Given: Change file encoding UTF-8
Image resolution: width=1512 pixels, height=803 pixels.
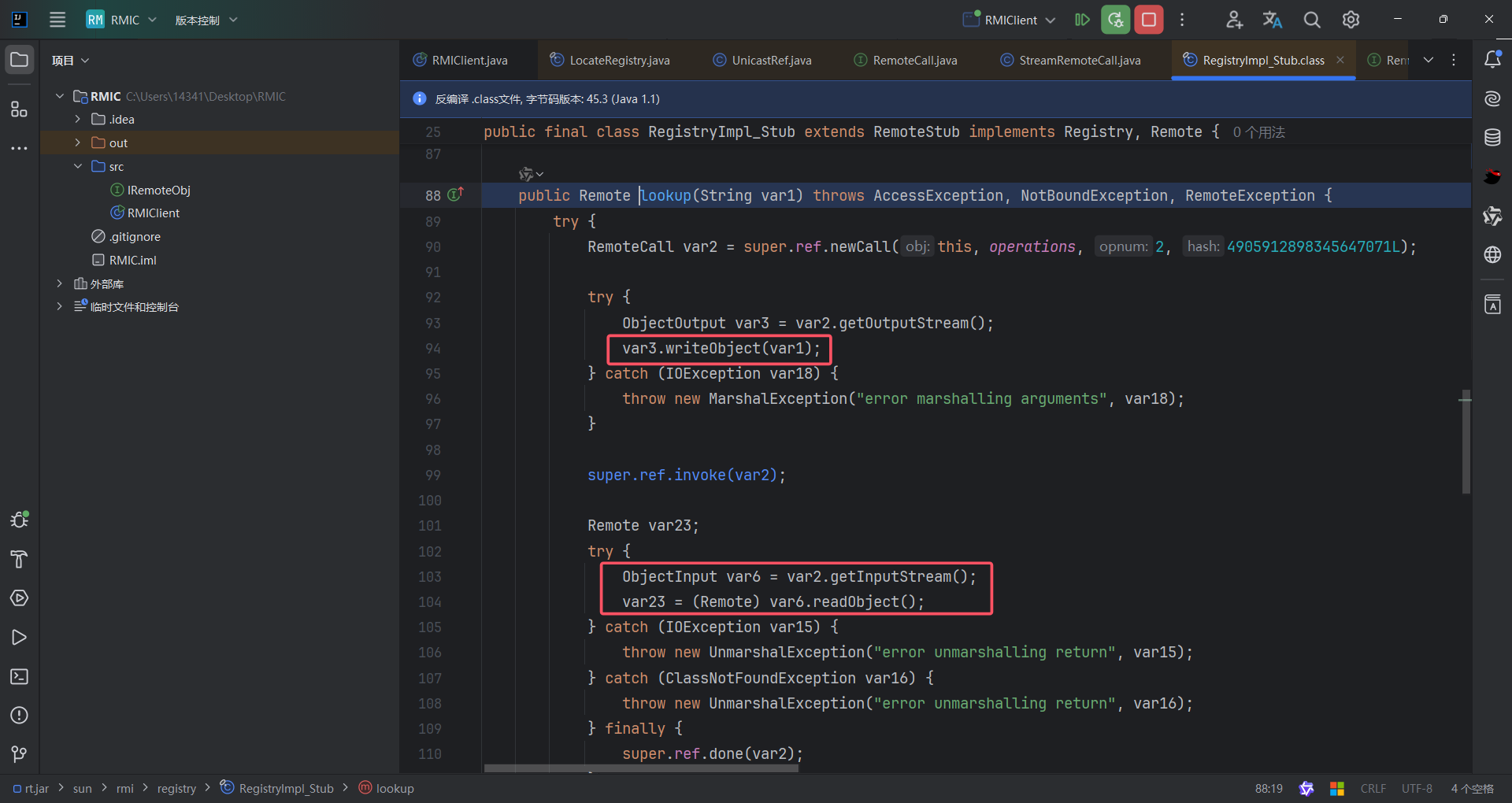Looking at the screenshot, I should tap(1417, 788).
